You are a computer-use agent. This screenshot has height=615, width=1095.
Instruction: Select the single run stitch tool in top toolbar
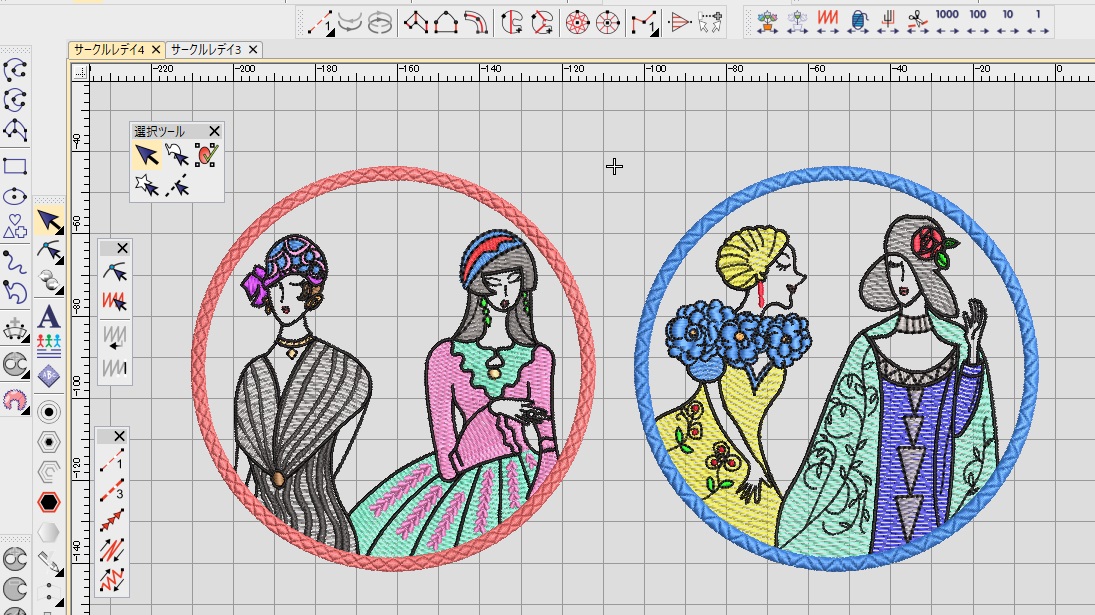pos(320,23)
